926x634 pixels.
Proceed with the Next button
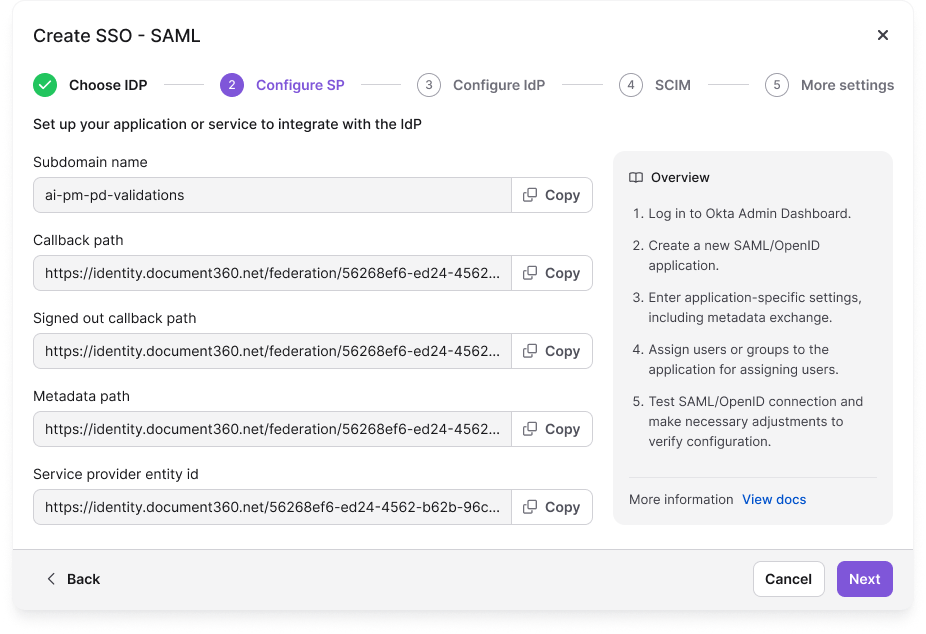(865, 579)
